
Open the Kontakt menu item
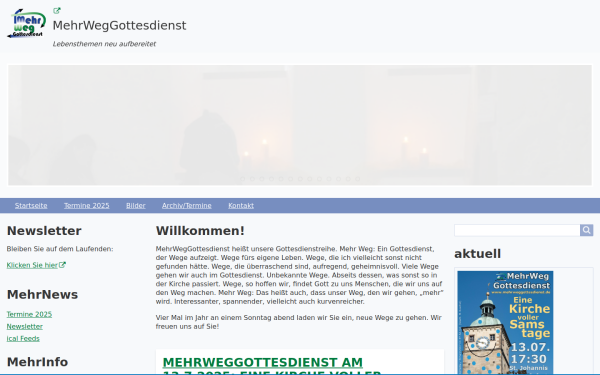click(x=241, y=205)
